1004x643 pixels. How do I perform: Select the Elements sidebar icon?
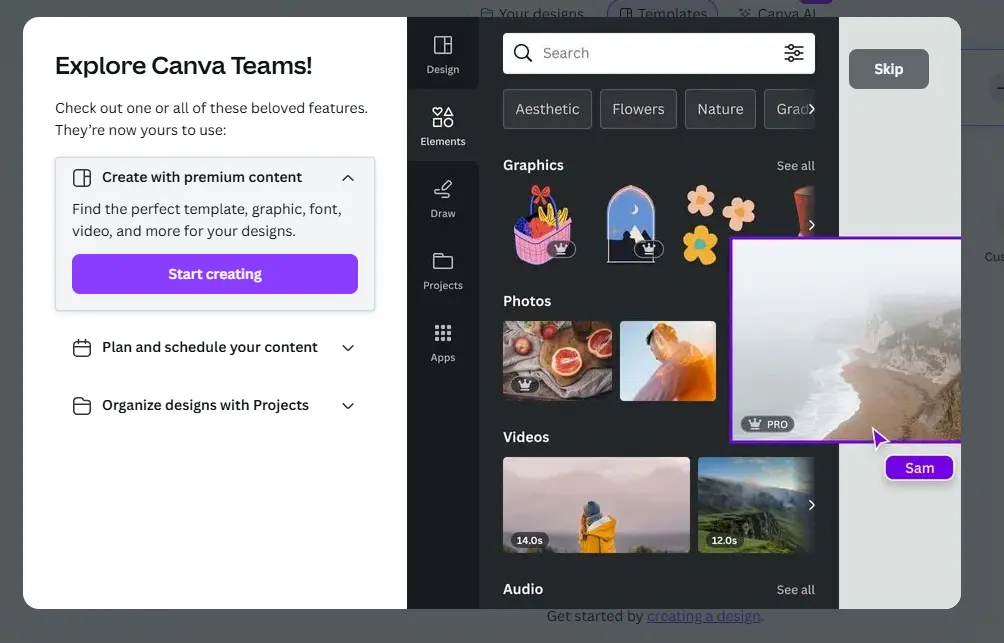click(442, 117)
